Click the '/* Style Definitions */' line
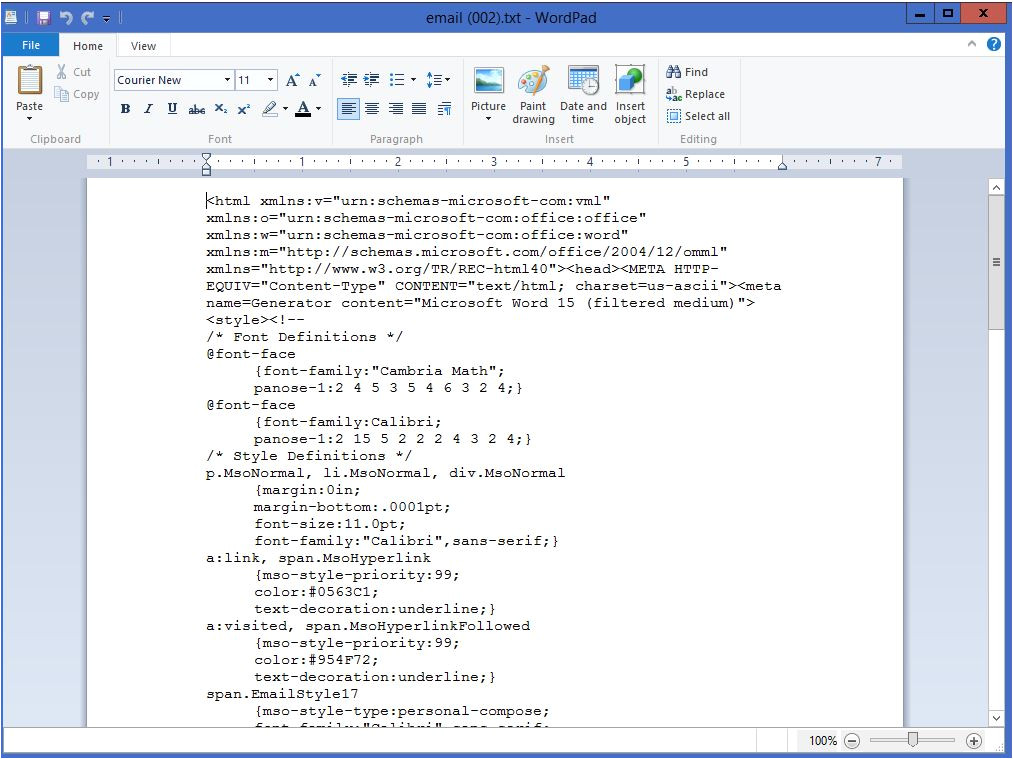1013x759 pixels. [x=309, y=456]
